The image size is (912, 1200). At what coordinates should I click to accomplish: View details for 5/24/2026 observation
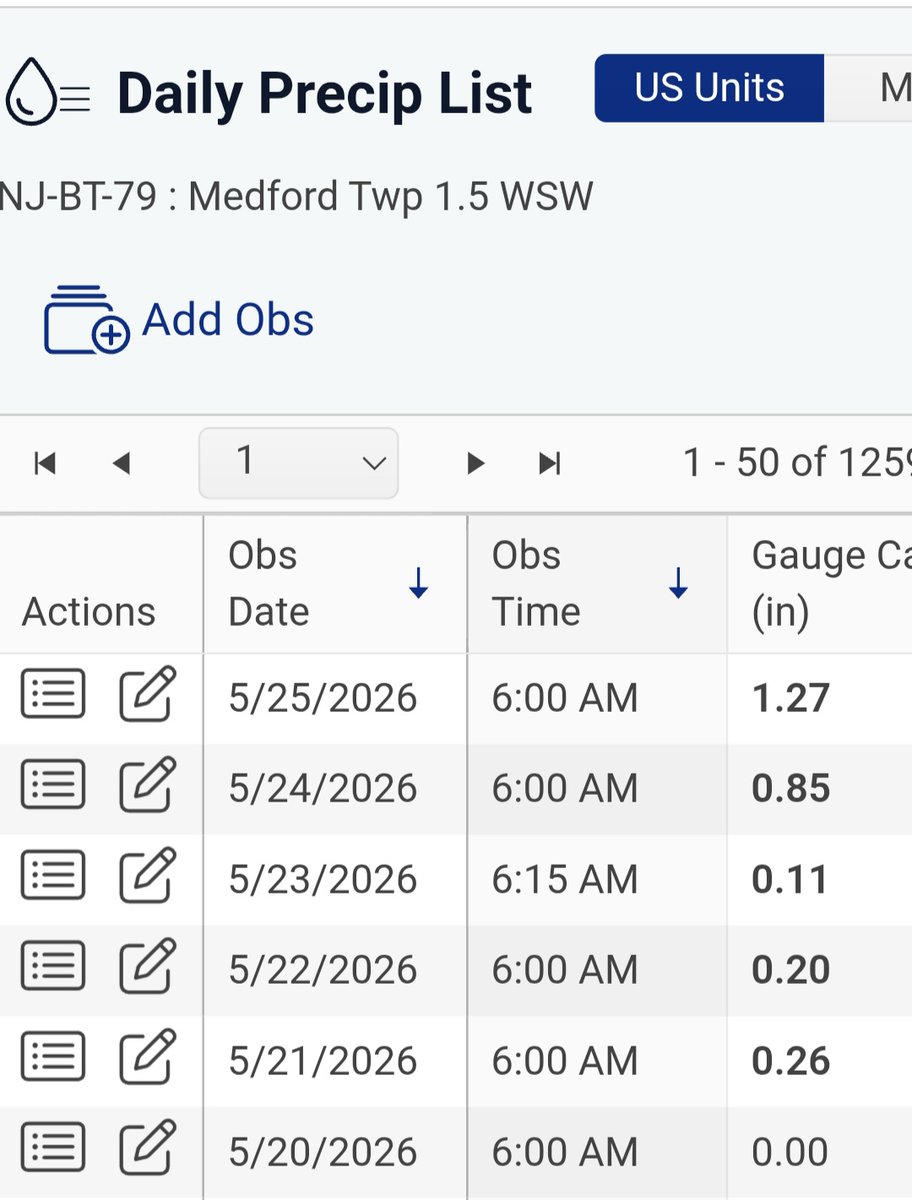pos(53,785)
